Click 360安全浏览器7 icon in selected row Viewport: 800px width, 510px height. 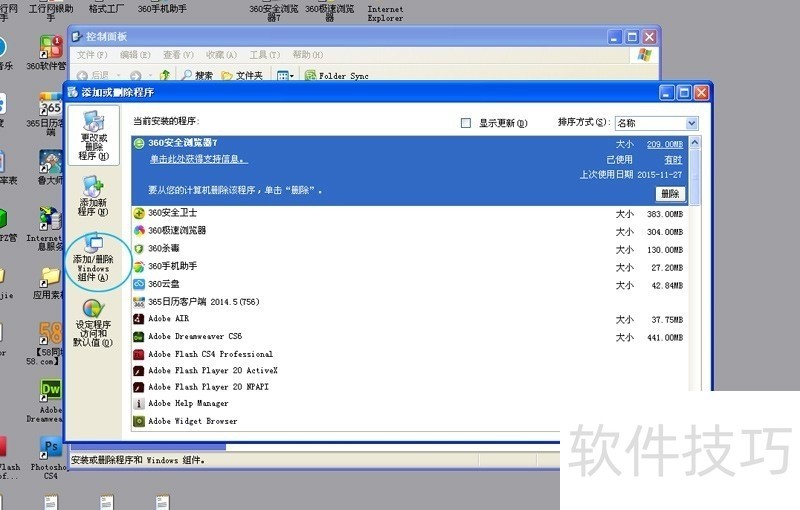pyautogui.click(x=139, y=143)
